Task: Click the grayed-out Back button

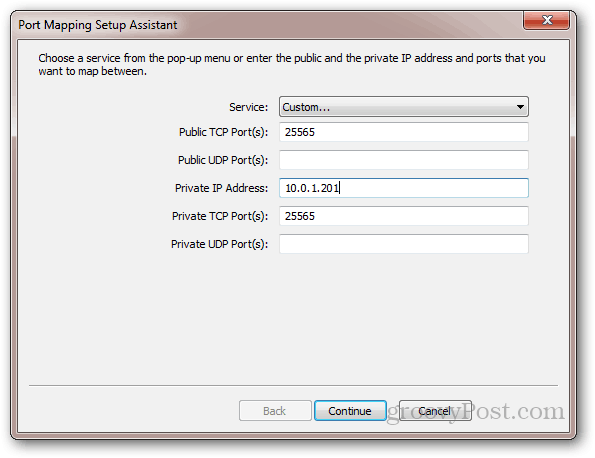Action: click(275, 411)
